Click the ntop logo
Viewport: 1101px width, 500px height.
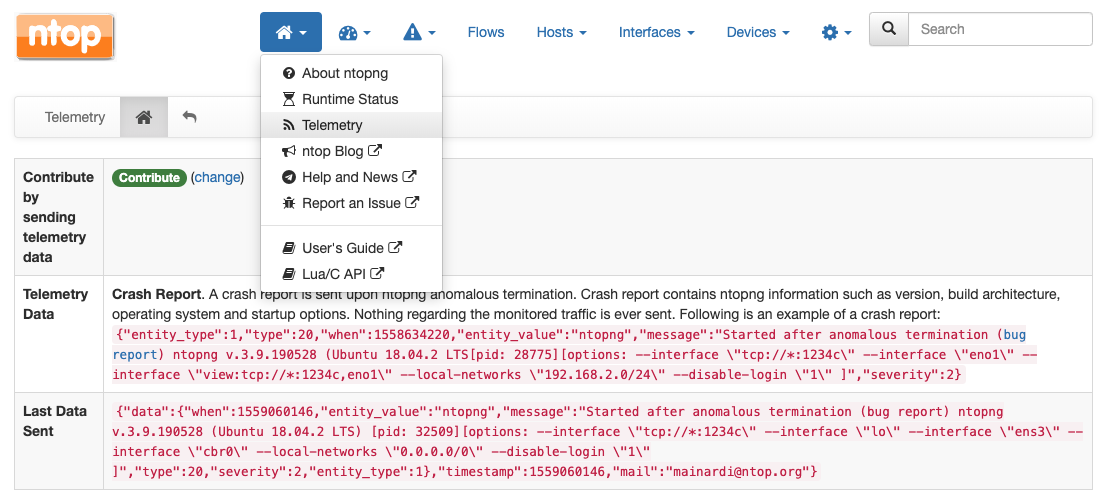(65, 37)
